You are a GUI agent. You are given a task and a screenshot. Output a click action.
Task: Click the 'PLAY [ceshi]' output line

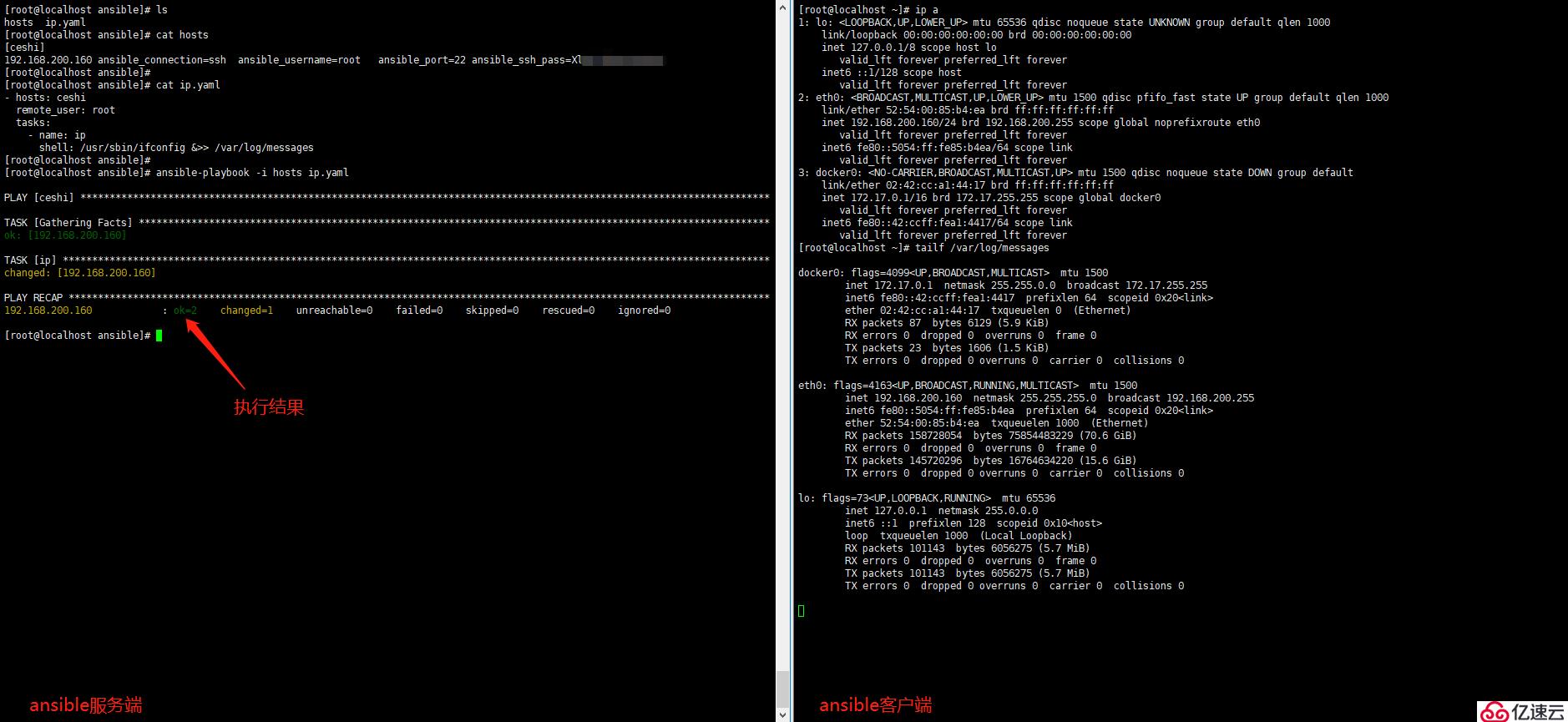(387, 198)
